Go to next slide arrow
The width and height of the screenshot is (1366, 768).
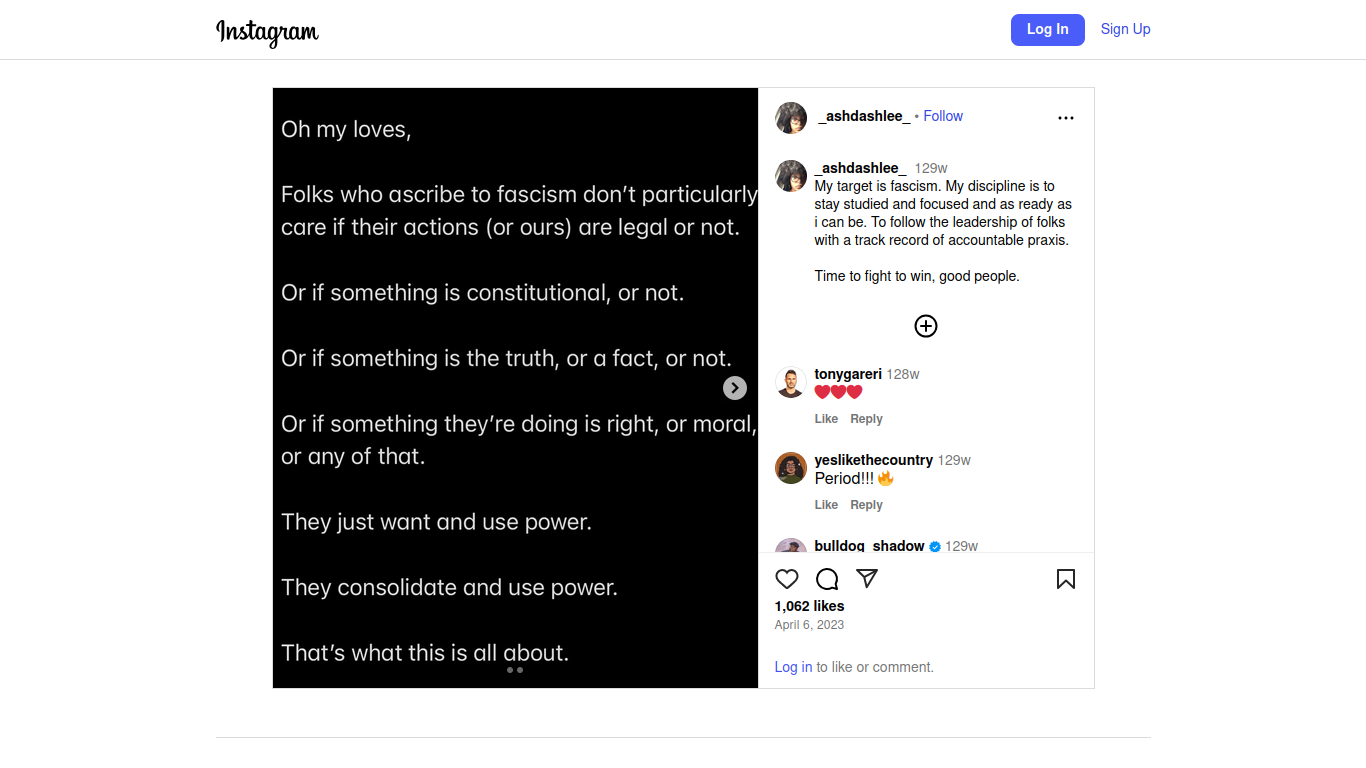click(735, 388)
